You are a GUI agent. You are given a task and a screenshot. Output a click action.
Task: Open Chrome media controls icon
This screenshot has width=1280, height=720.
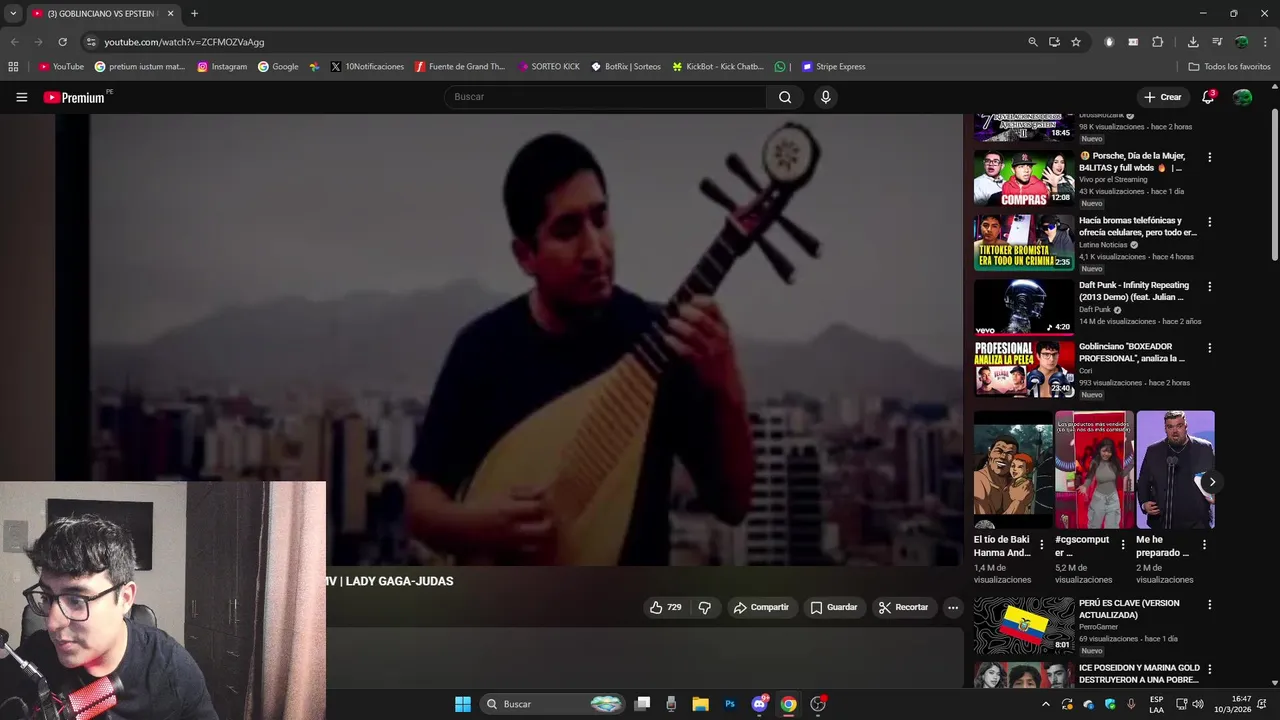coord(1217,42)
